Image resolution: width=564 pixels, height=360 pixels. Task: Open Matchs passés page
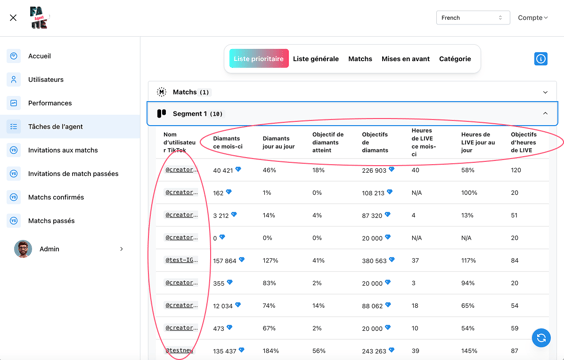tap(51, 220)
